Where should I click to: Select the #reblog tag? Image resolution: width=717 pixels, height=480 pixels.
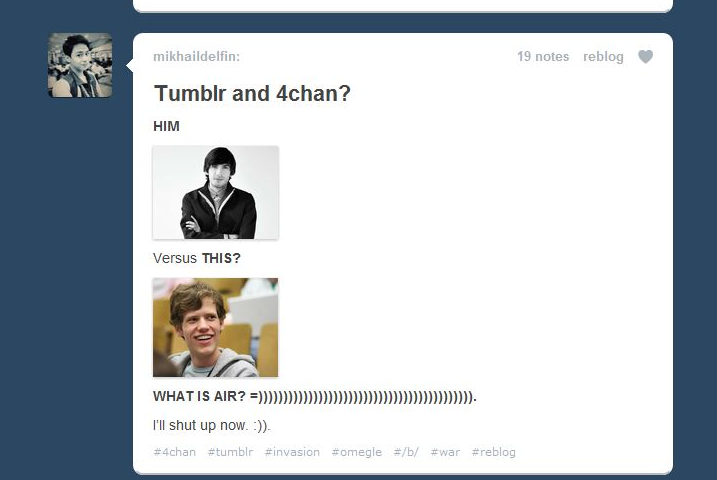(493, 452)
